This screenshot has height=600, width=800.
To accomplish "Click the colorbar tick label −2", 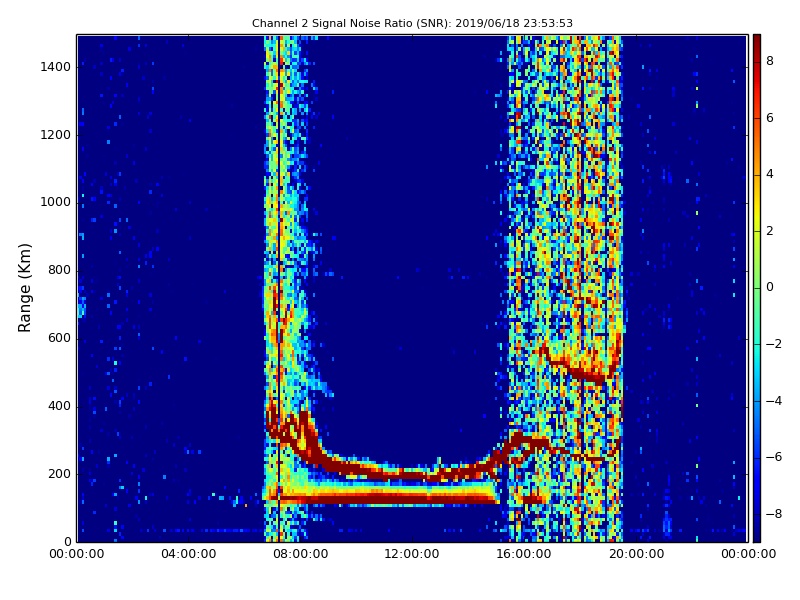I will tap(774, 344).
